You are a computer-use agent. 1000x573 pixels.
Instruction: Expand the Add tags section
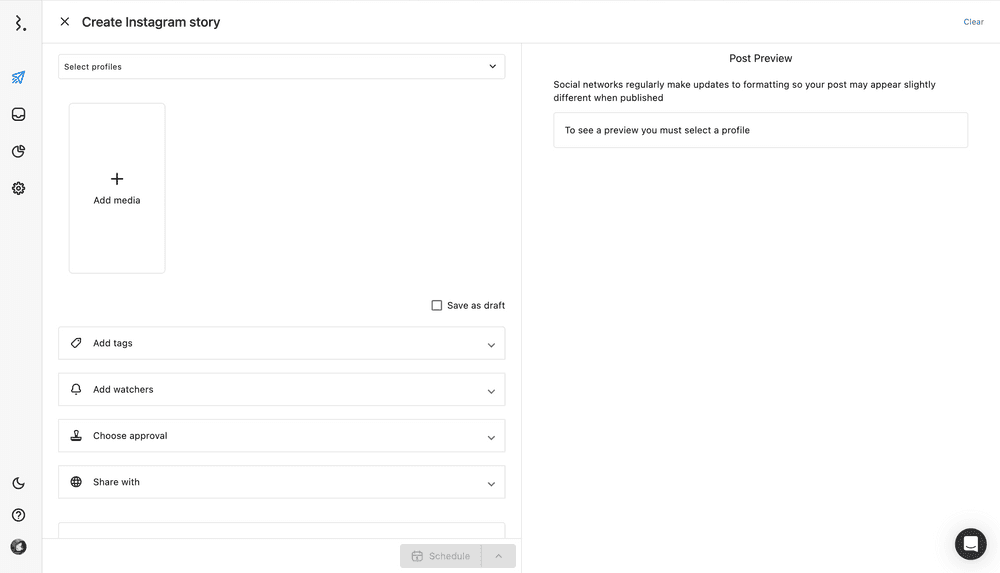click(x=281, y=343)
